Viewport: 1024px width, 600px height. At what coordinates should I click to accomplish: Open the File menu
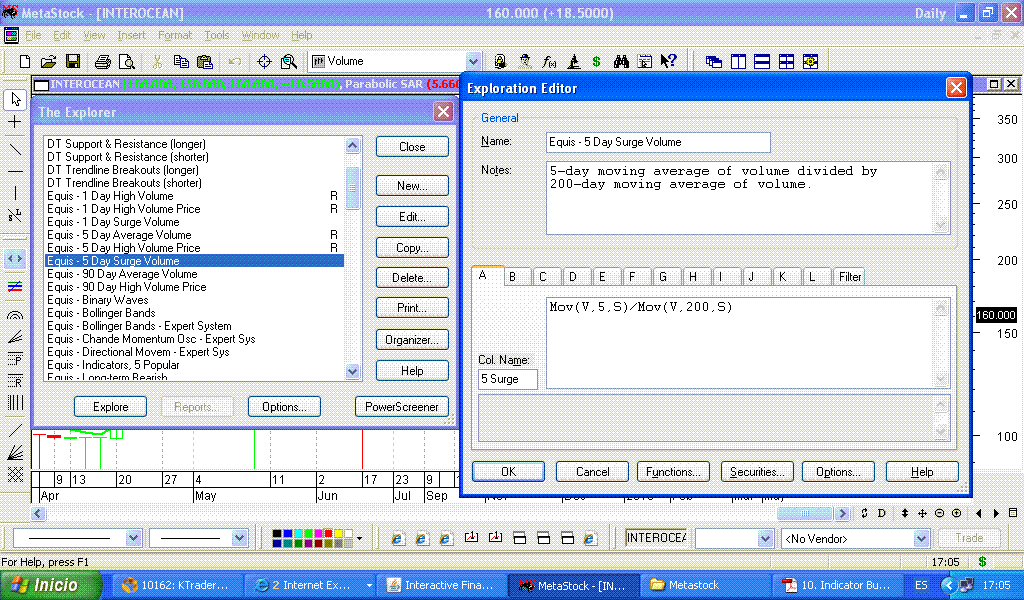pyautogui.click(x=33, y=35)
